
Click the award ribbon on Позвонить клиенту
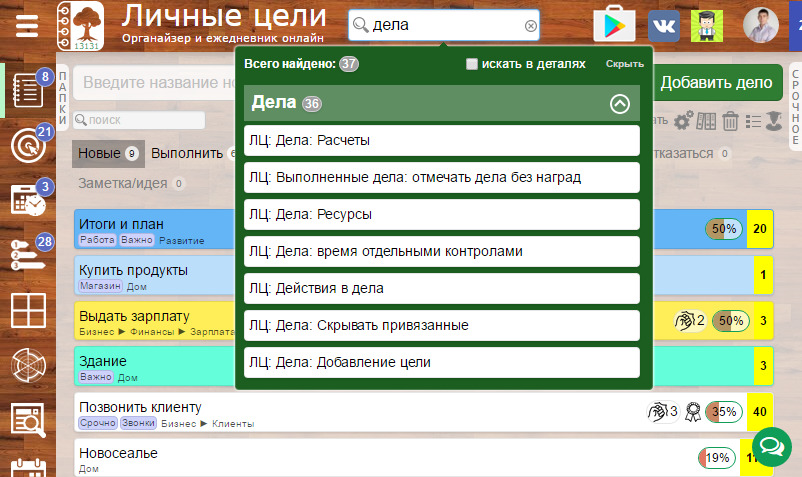tap(693, 412)
